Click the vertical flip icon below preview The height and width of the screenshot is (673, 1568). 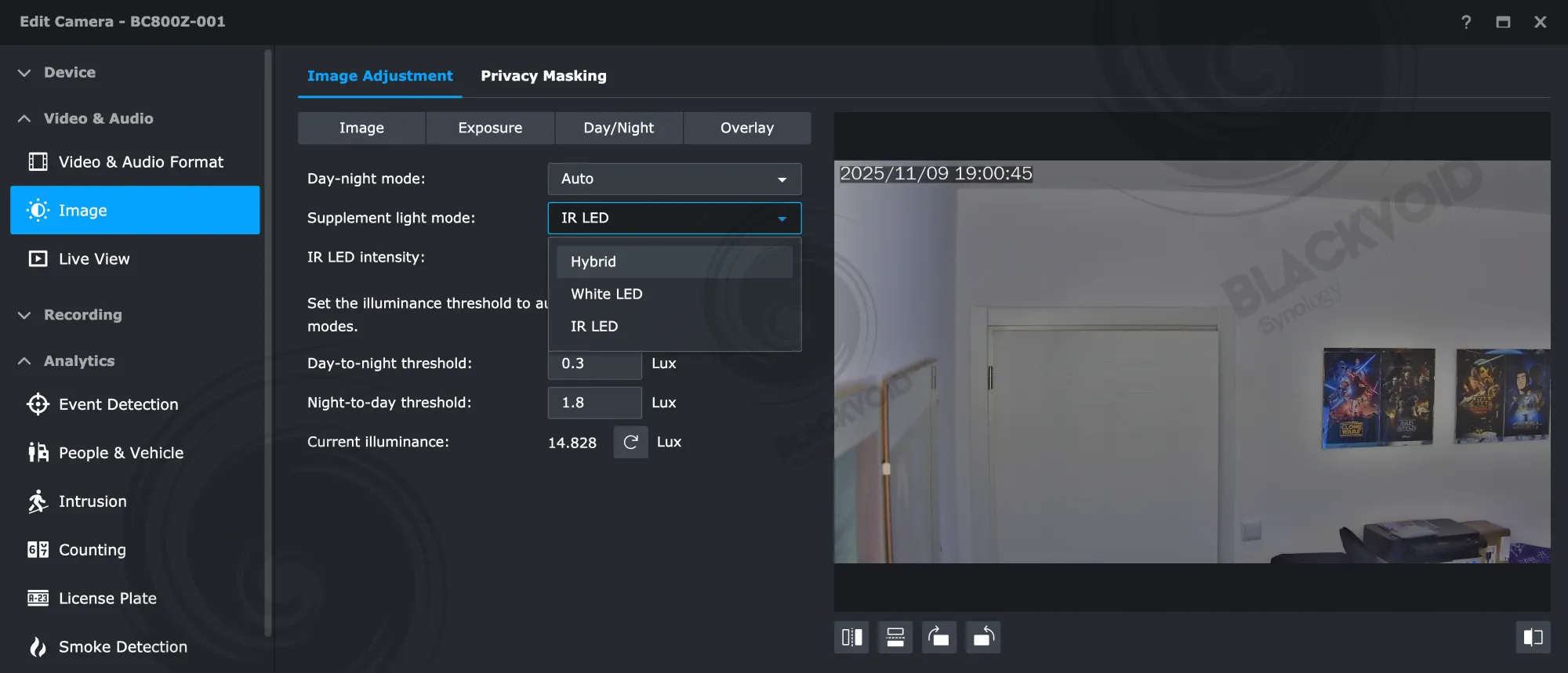click(x=895, y=637)
